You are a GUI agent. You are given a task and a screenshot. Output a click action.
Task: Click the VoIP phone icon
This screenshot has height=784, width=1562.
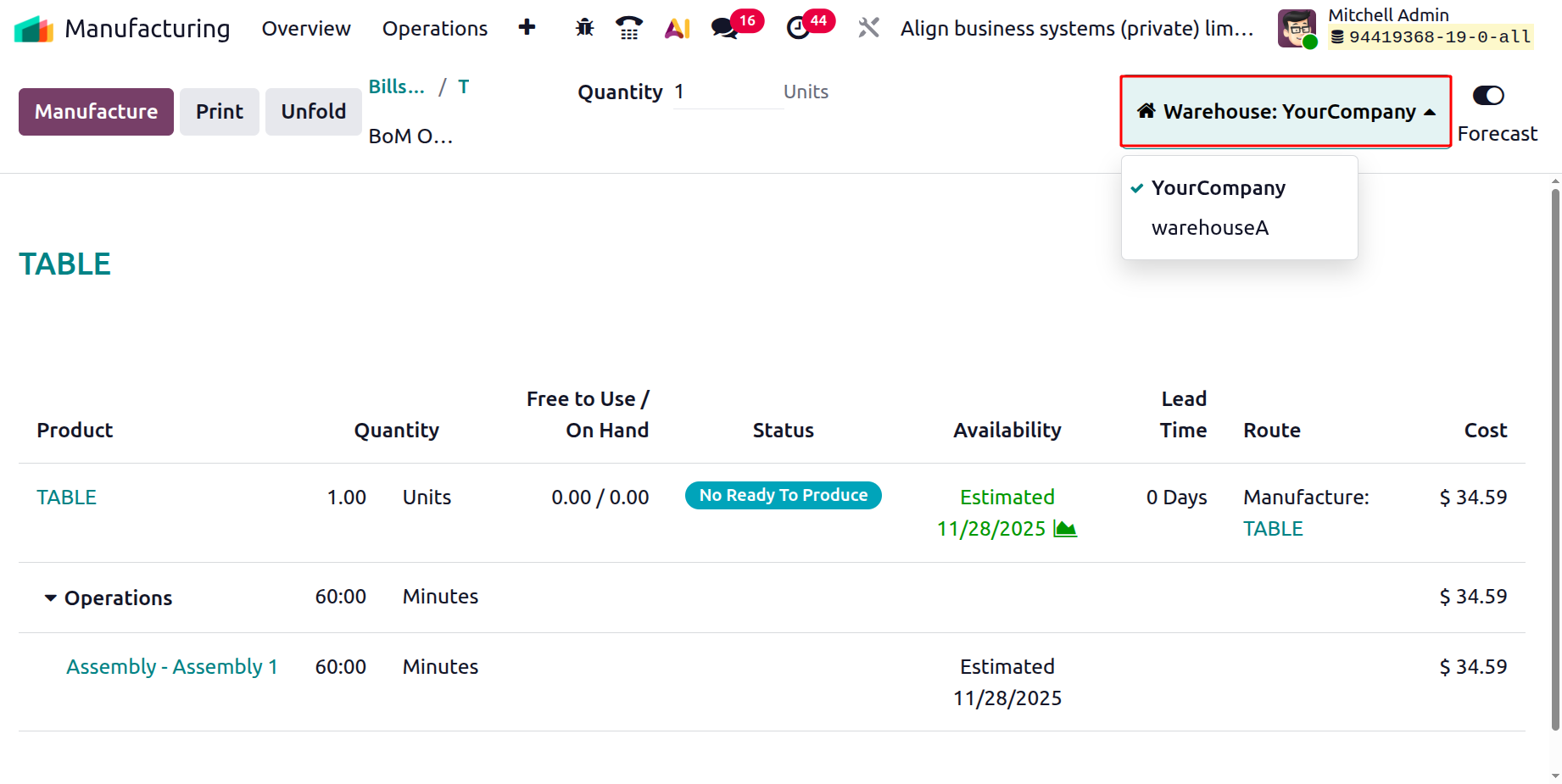pos(628,28)
